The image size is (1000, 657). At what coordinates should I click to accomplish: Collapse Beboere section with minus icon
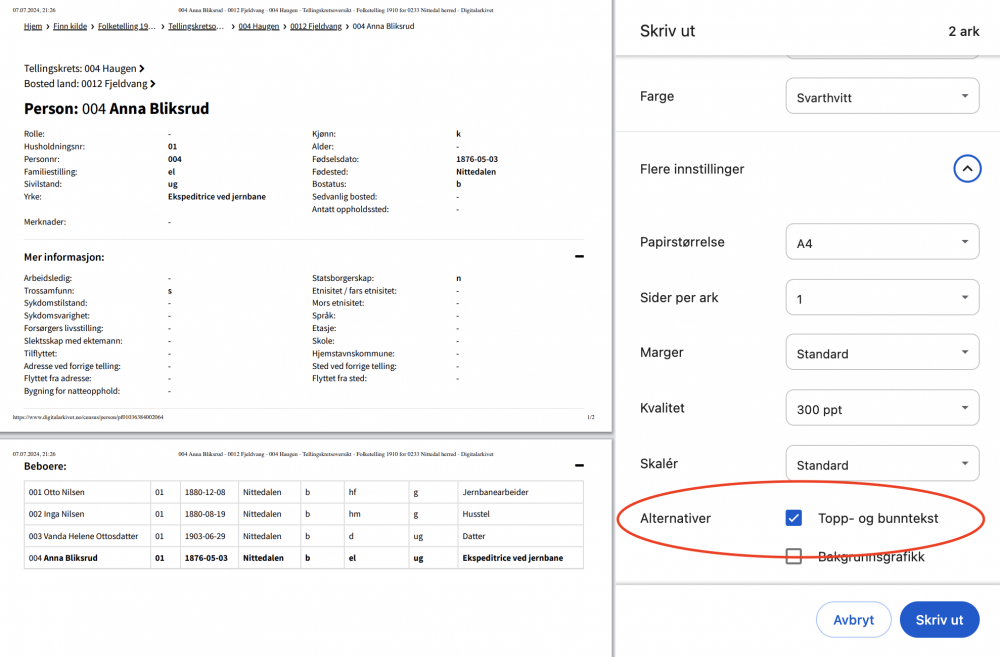[x=579, y=466]
